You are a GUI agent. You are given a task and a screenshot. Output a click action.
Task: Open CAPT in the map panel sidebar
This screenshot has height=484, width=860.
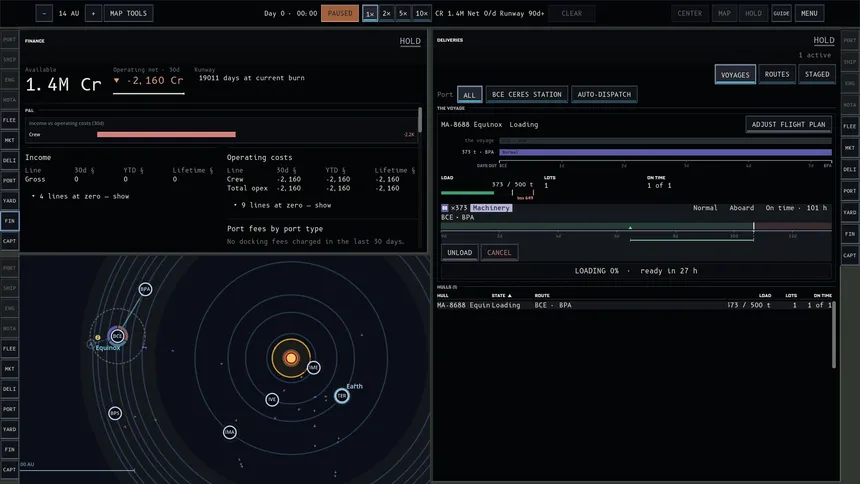tap(9, 470)
